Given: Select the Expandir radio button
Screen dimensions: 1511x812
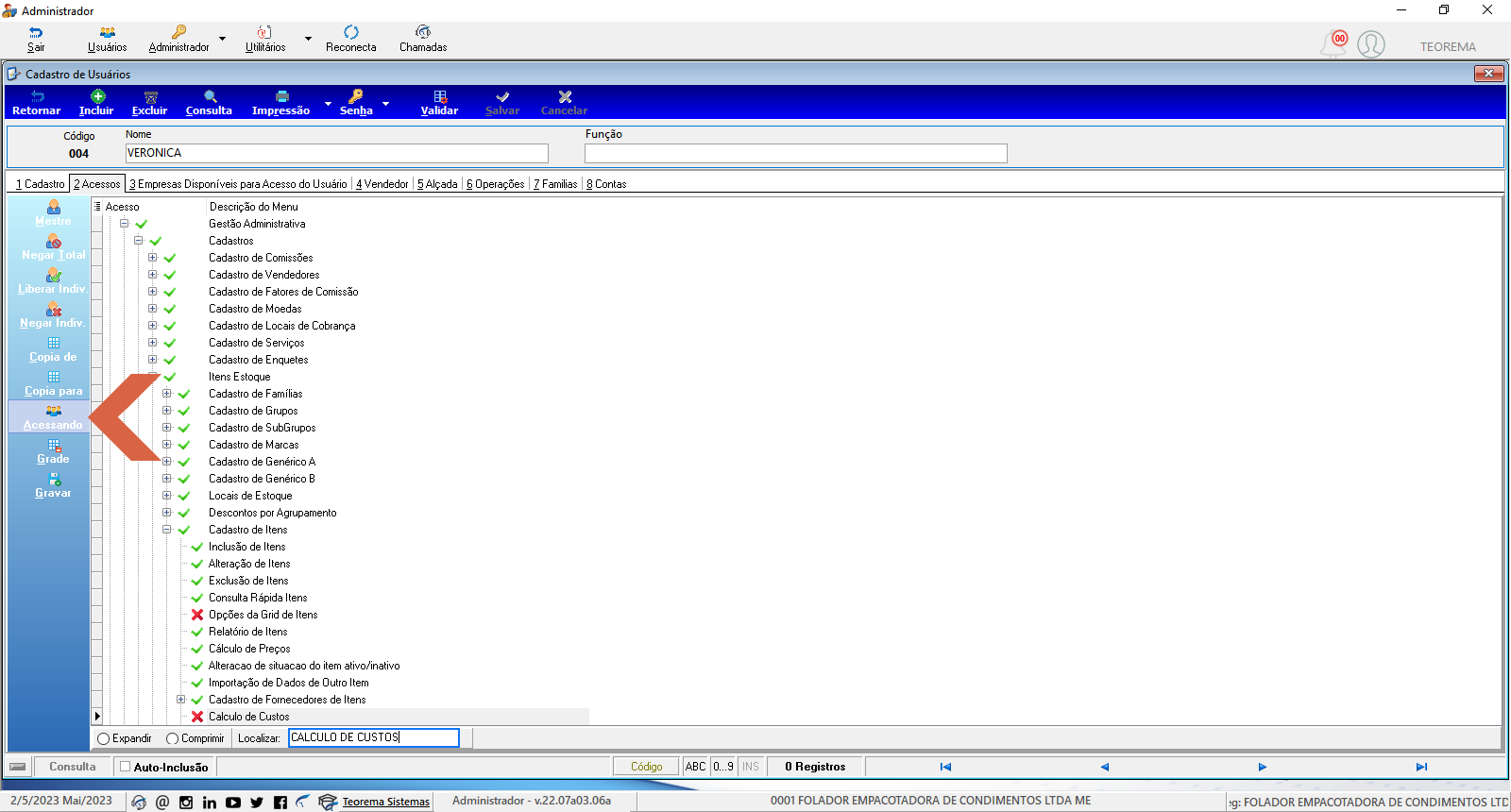Looking at the screenshot, I should click(104, 738).
